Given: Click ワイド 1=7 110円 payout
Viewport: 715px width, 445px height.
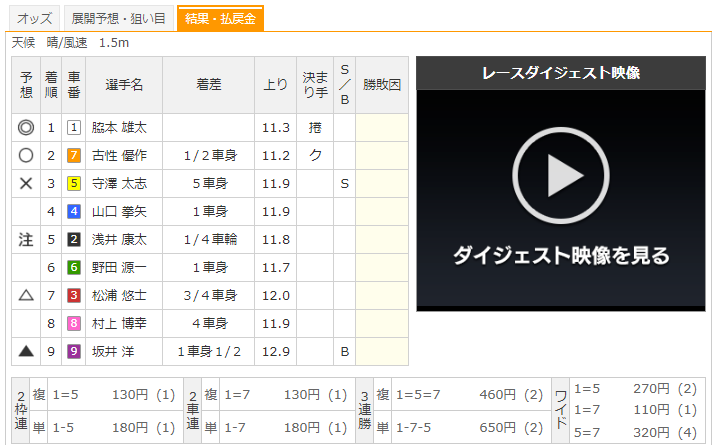Looking at the screenshot, I should point(636,410).
